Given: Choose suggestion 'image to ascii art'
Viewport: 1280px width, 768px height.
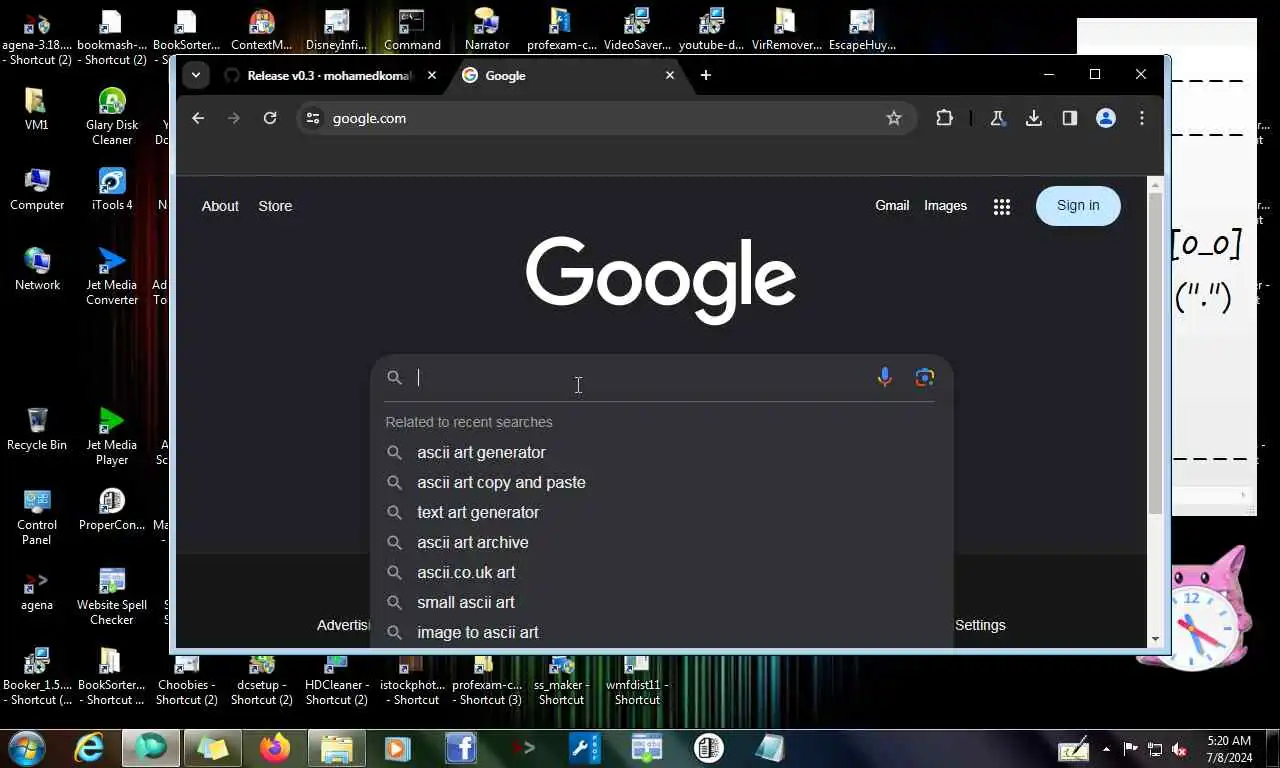Looking at the screenshot, I should 661,632.
